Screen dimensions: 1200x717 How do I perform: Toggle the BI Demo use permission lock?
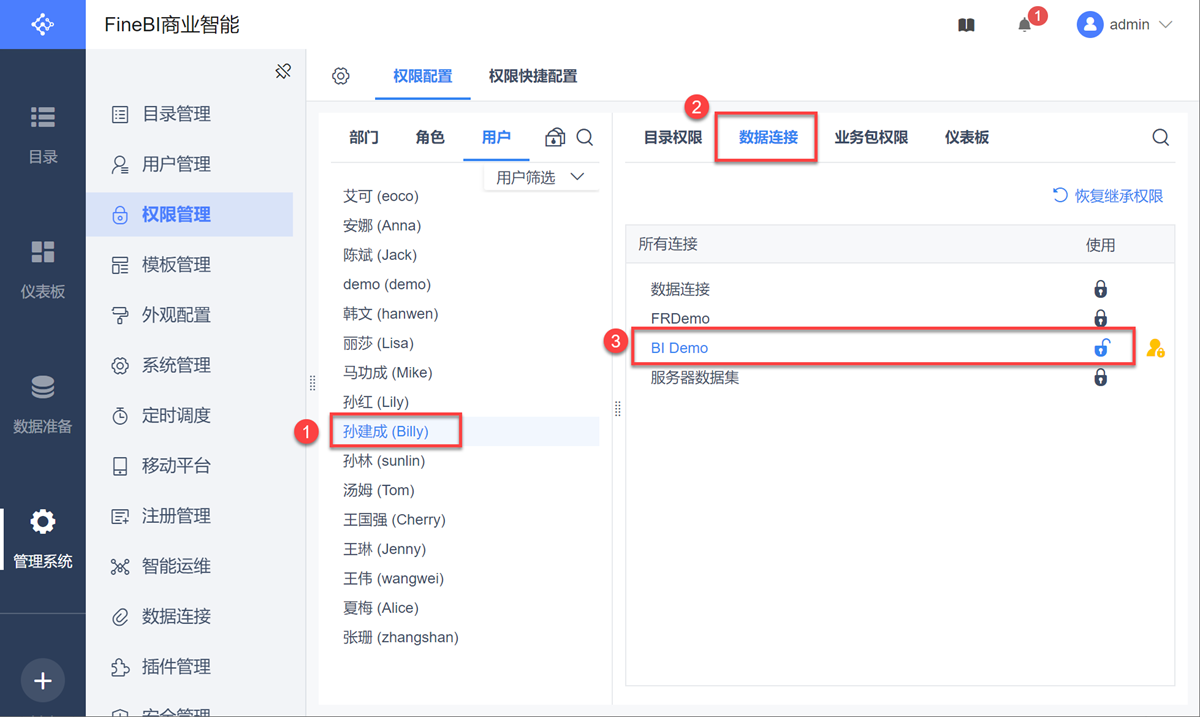[x=1100, y=348]
